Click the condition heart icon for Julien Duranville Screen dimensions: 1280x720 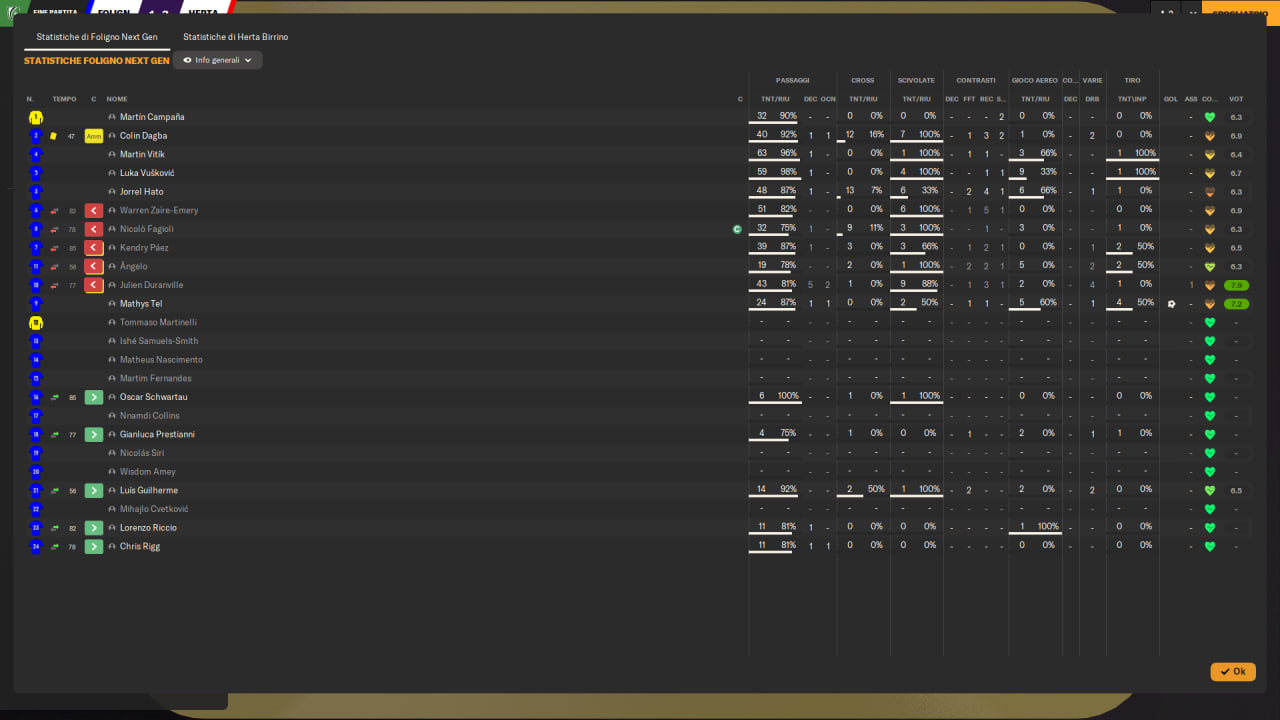pos(1210,285)
